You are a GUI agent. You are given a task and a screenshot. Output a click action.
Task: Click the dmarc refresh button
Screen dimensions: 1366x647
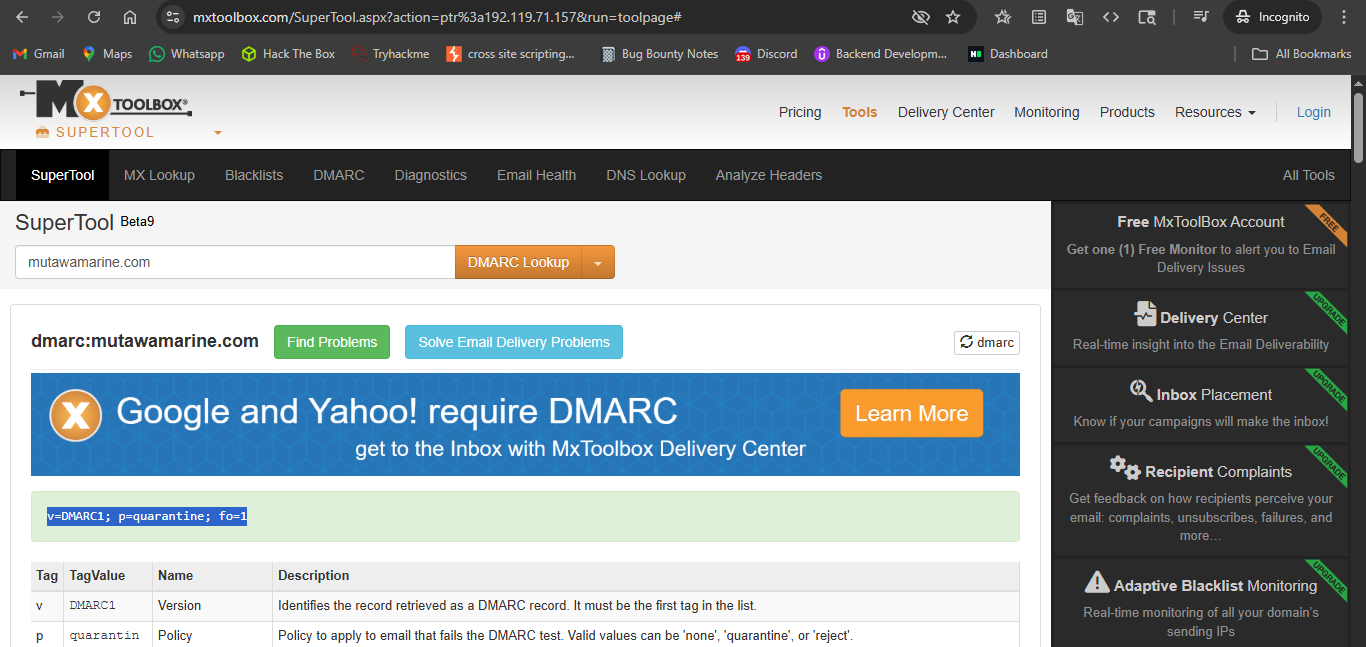[986, 342]
